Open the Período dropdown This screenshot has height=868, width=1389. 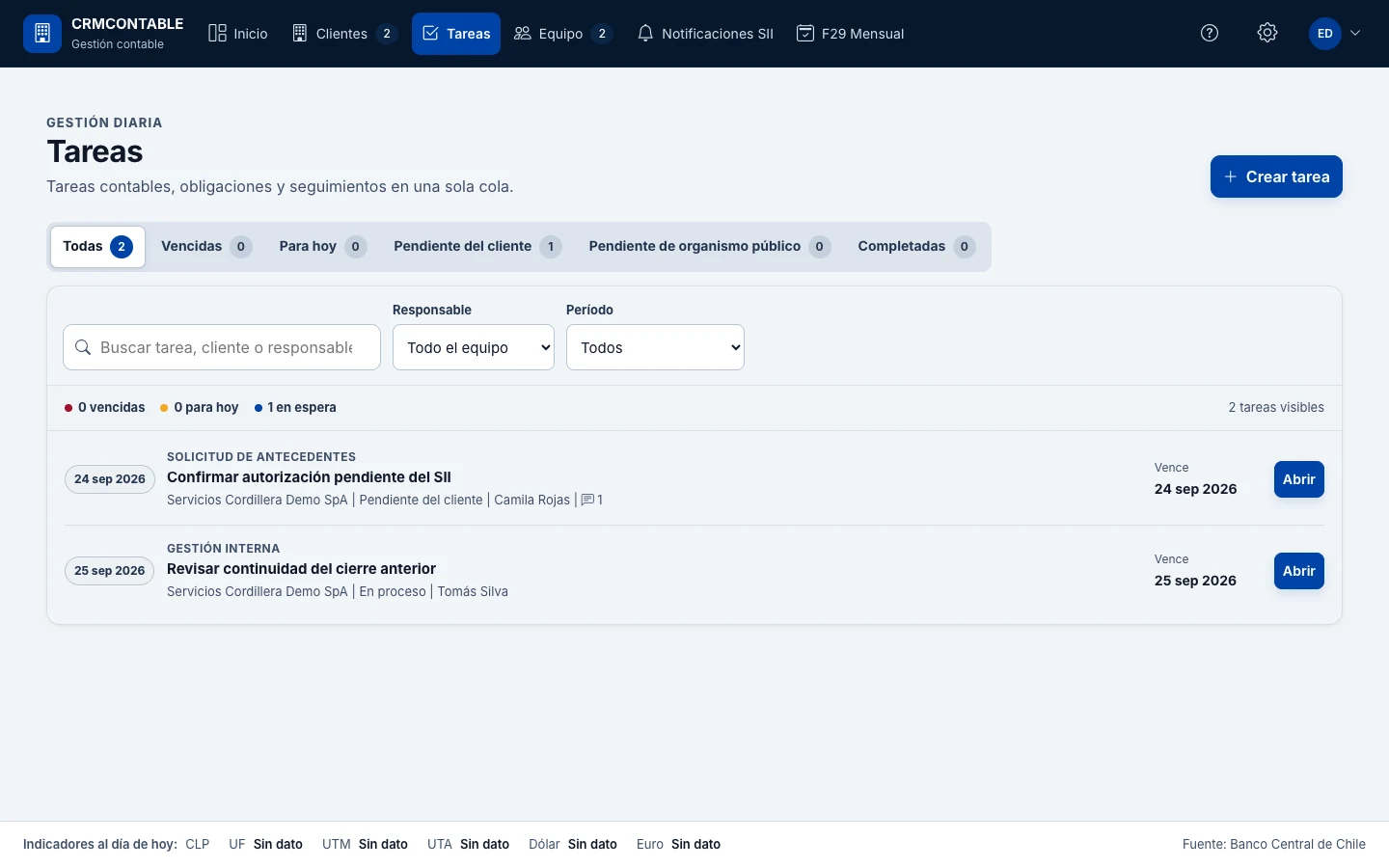click(x=655, y=347)
